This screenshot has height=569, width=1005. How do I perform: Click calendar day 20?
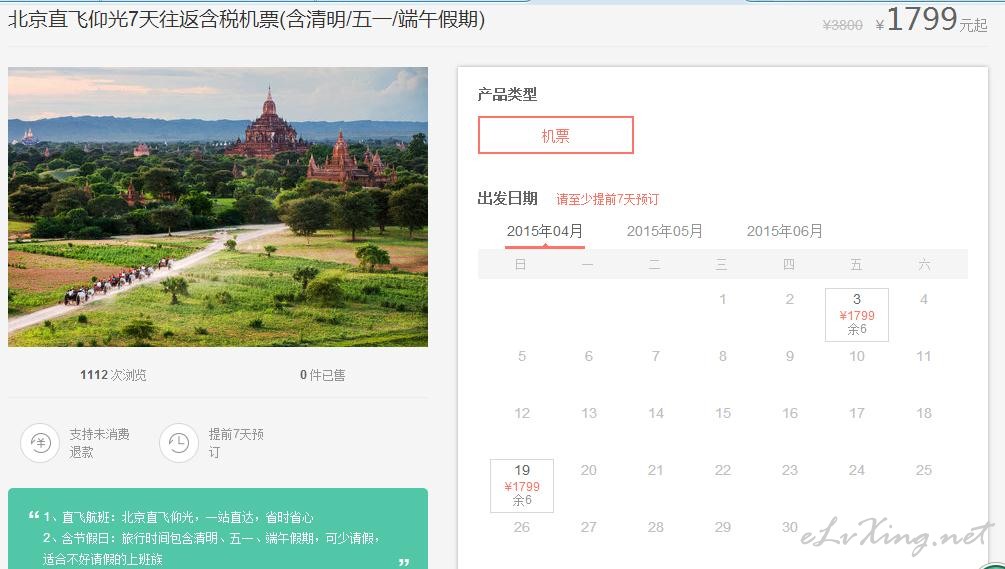pos(588,470)
